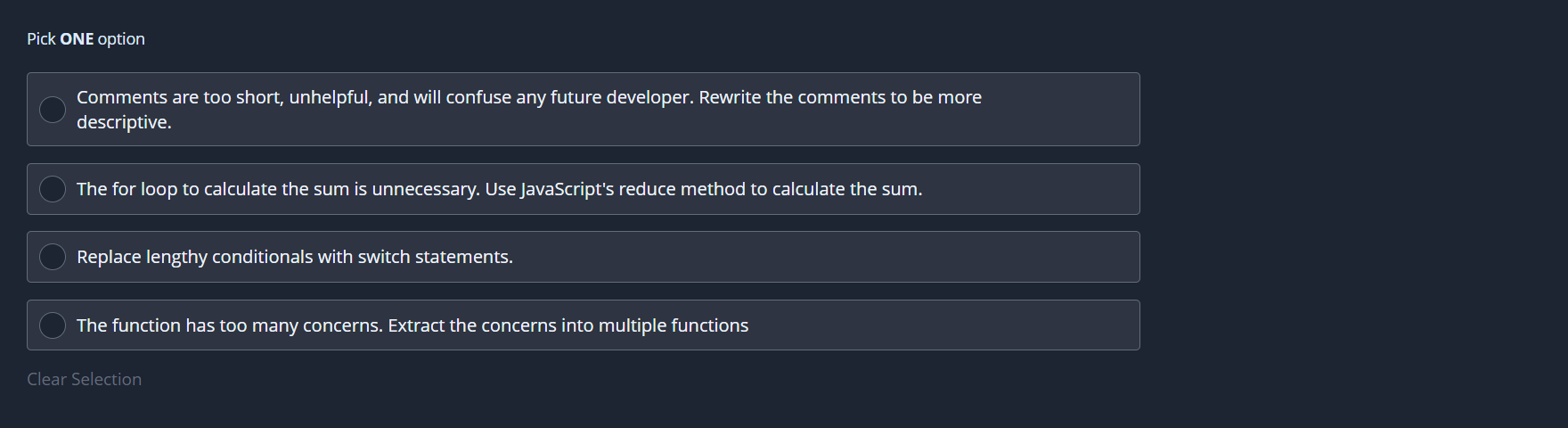Choose the radio button for the reduce method answer

(53, 189)
